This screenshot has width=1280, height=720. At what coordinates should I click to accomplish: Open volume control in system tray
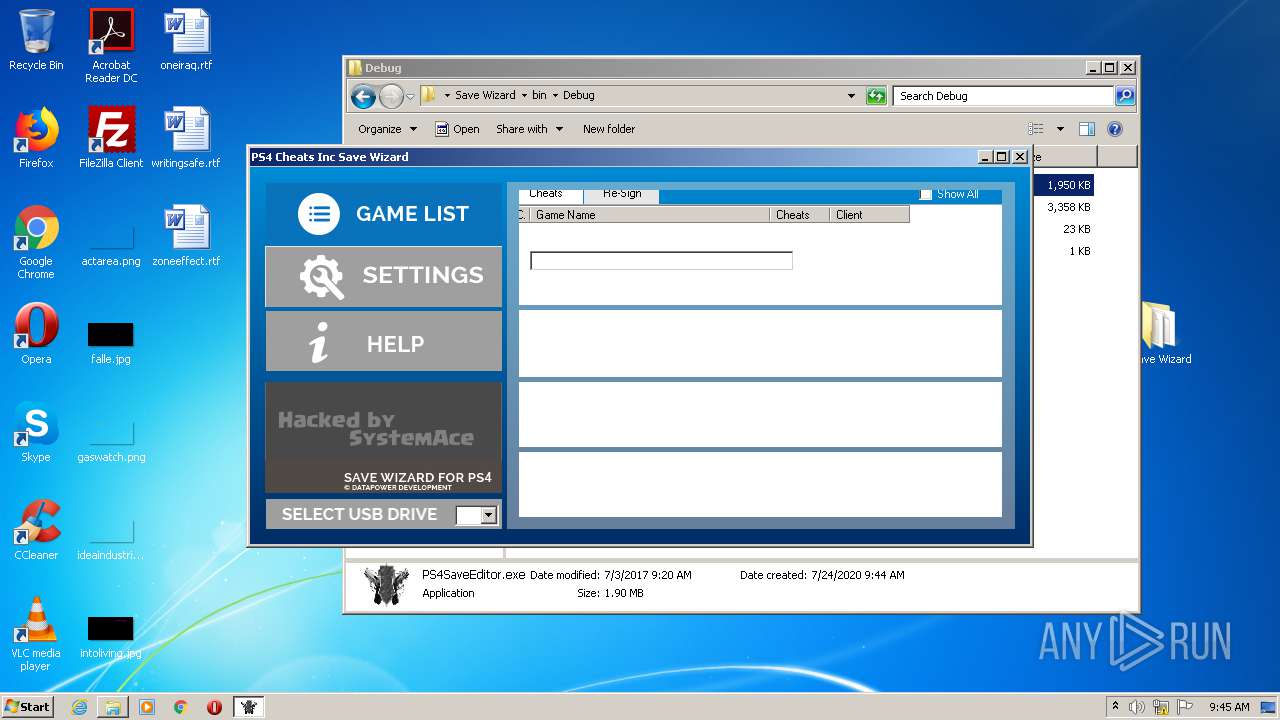tap(1137, 707)
